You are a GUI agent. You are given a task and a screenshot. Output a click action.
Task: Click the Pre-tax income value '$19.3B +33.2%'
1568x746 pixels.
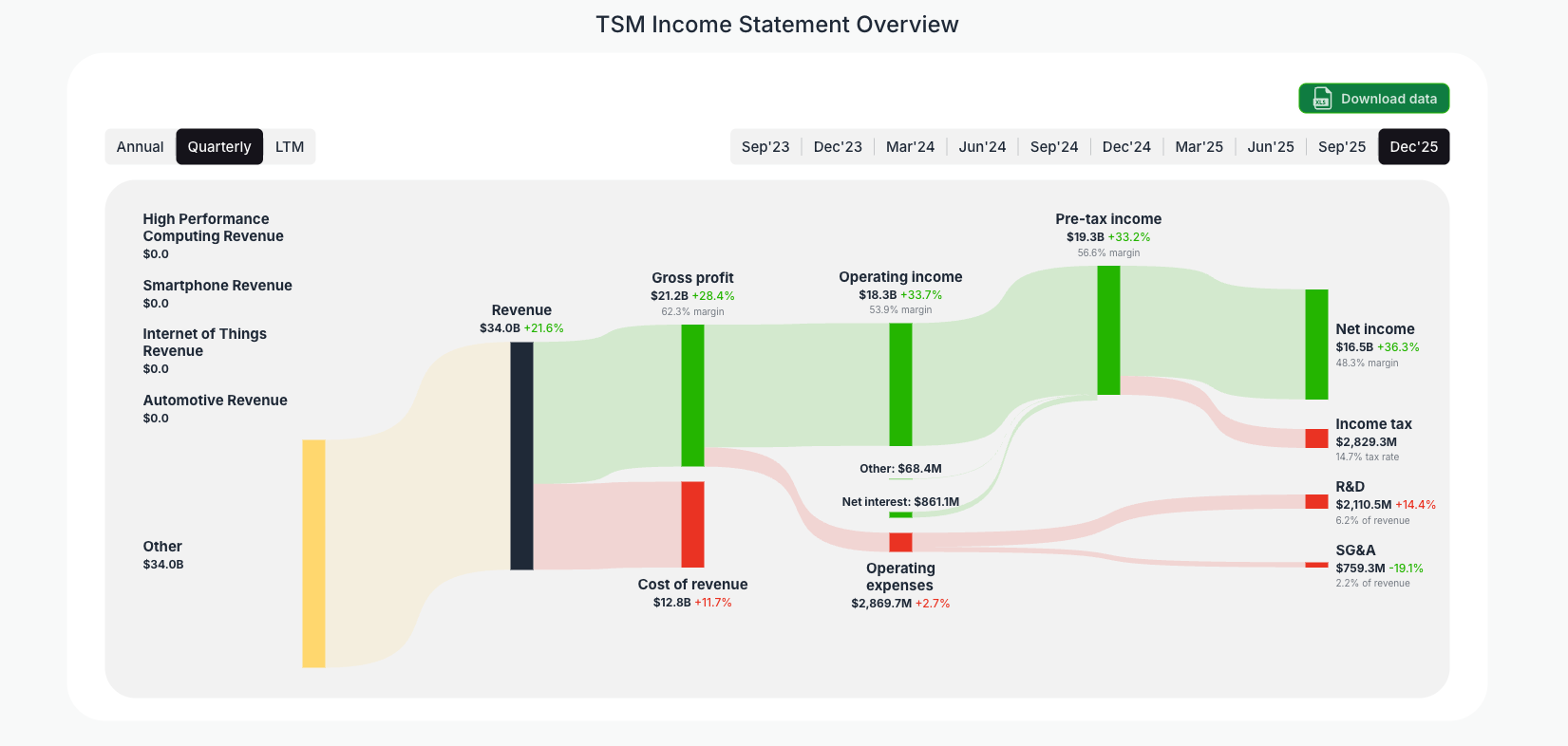click(1108, 237)
